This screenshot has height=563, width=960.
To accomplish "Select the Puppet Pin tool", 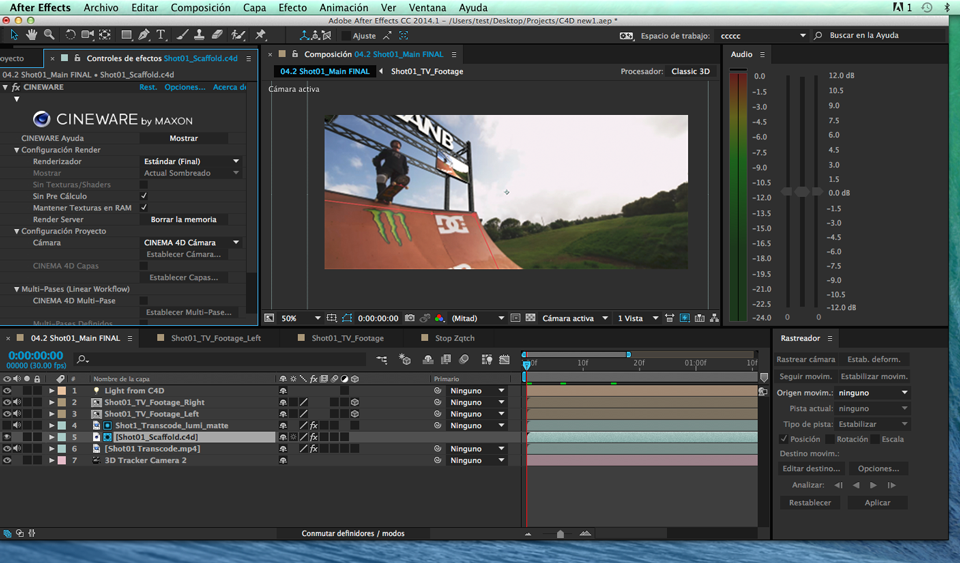I will click(x=260, y=35).
